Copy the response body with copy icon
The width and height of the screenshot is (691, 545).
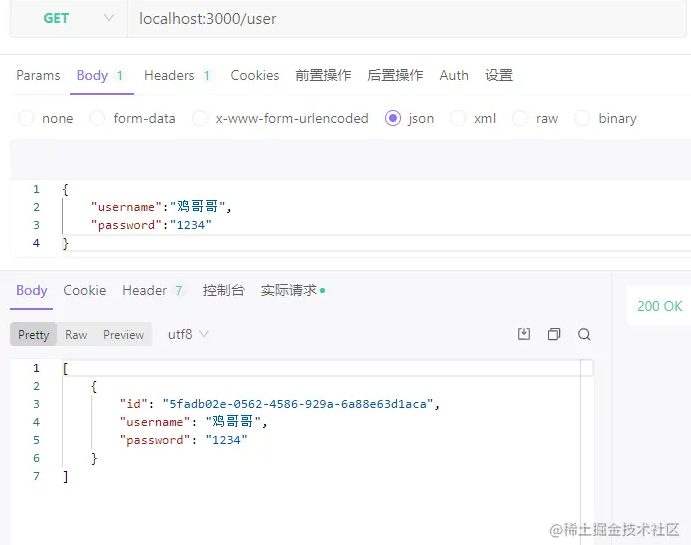tap(554, 334)
